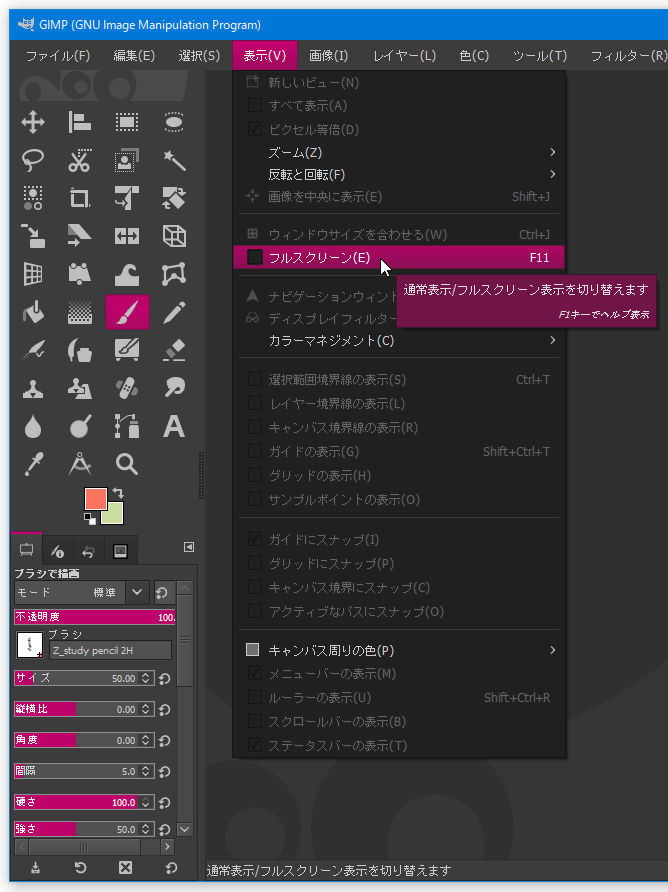The width and height of the screenshot is (668, 892).
Task: Open the 画像(I) menu
Action: 328,56
